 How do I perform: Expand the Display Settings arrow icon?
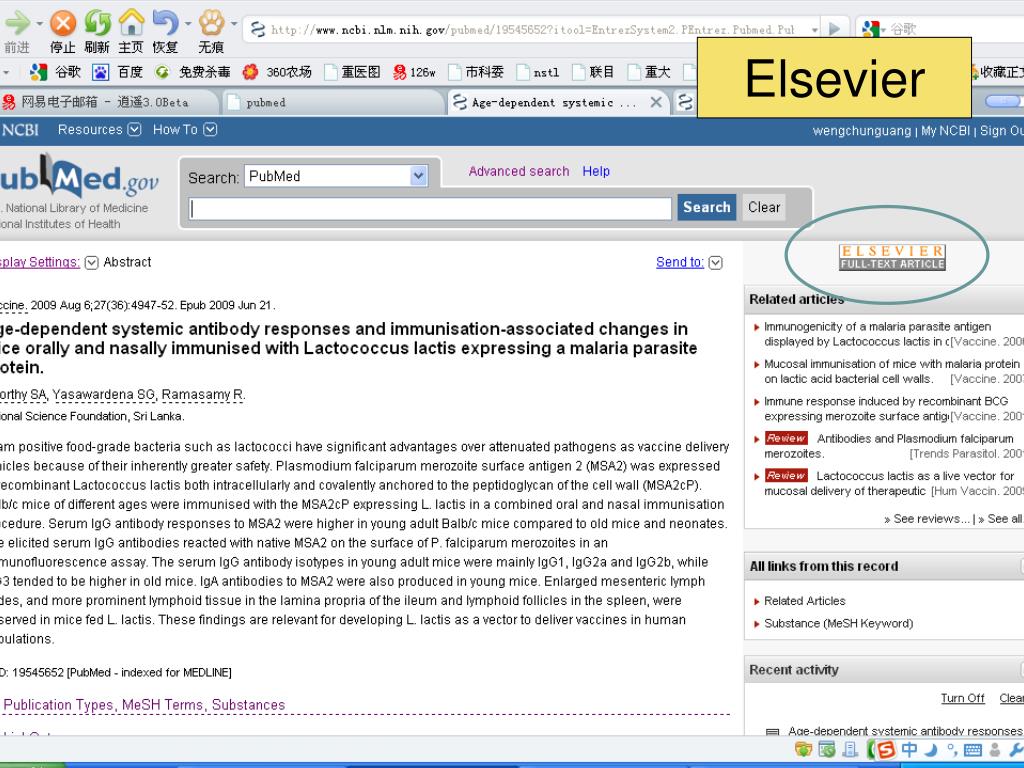pyautogui.click(x=91, y=263)
